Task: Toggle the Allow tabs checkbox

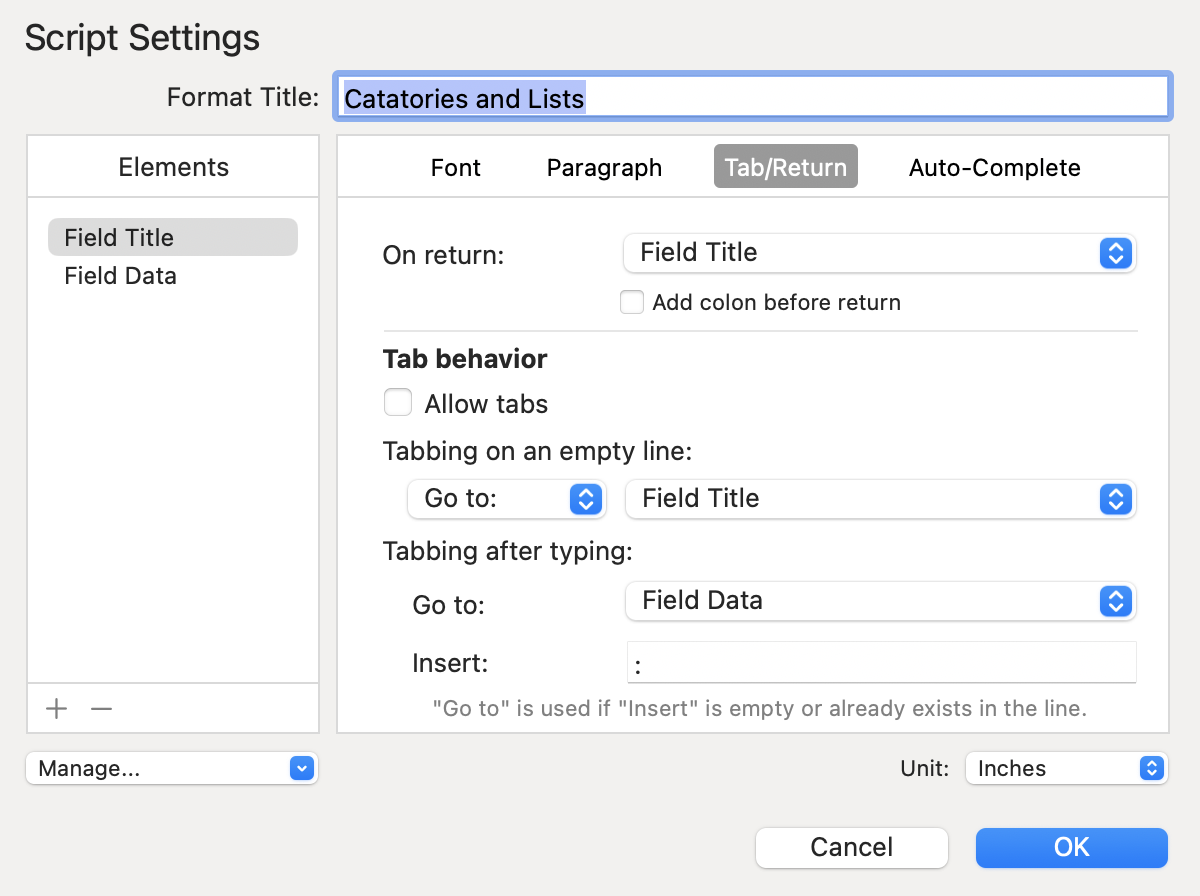Action: (x=398, y=403)
